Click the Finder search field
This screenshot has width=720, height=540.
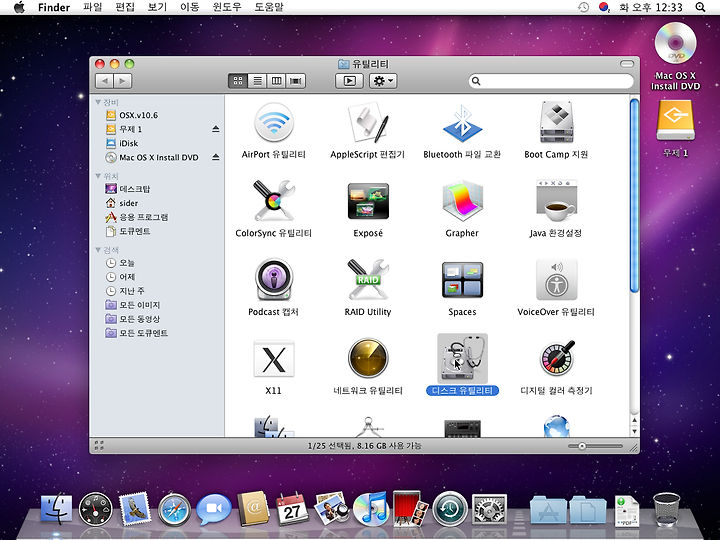pos(551,81)
